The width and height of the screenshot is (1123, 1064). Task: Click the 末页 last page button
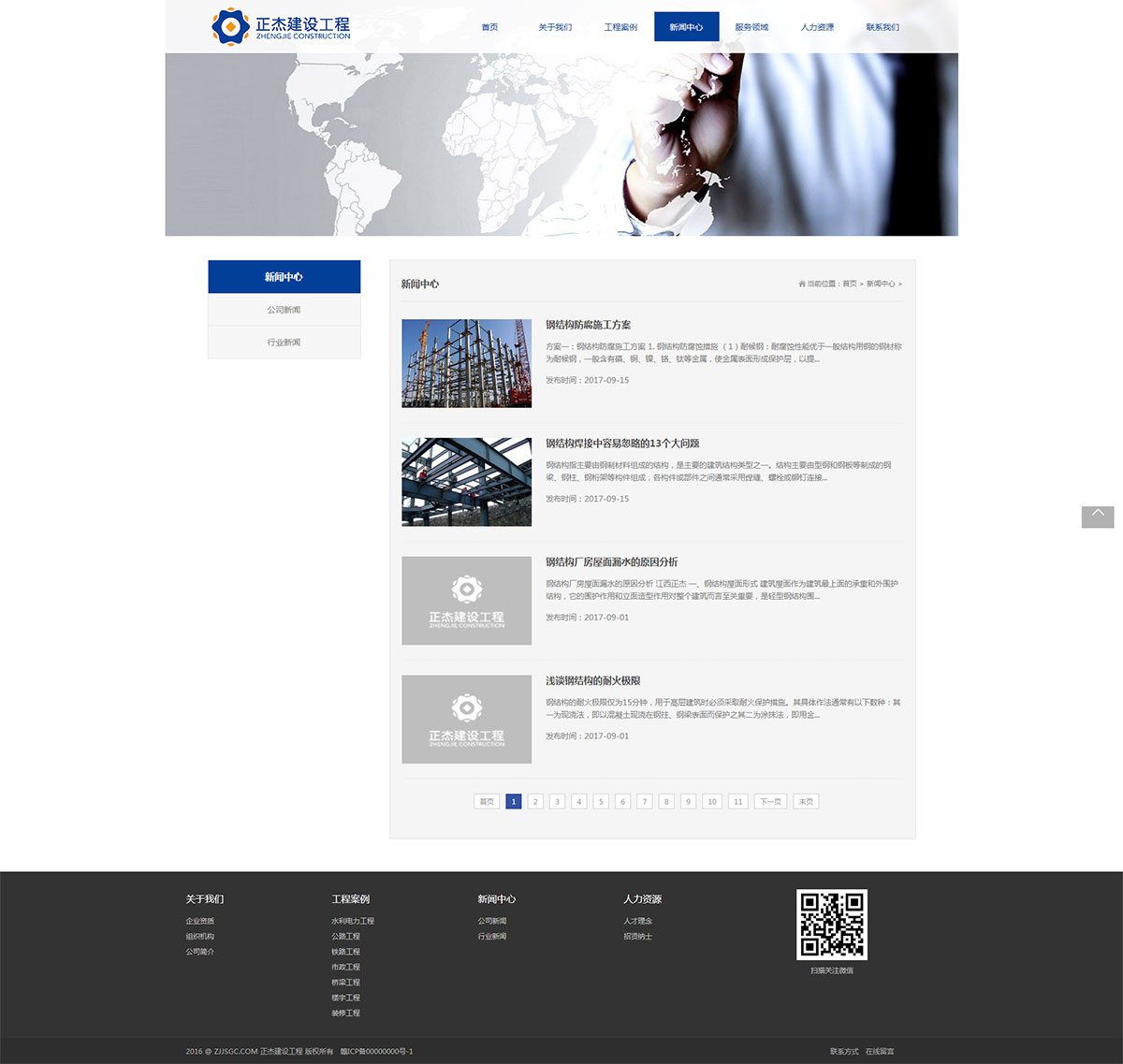coord(806,802)
